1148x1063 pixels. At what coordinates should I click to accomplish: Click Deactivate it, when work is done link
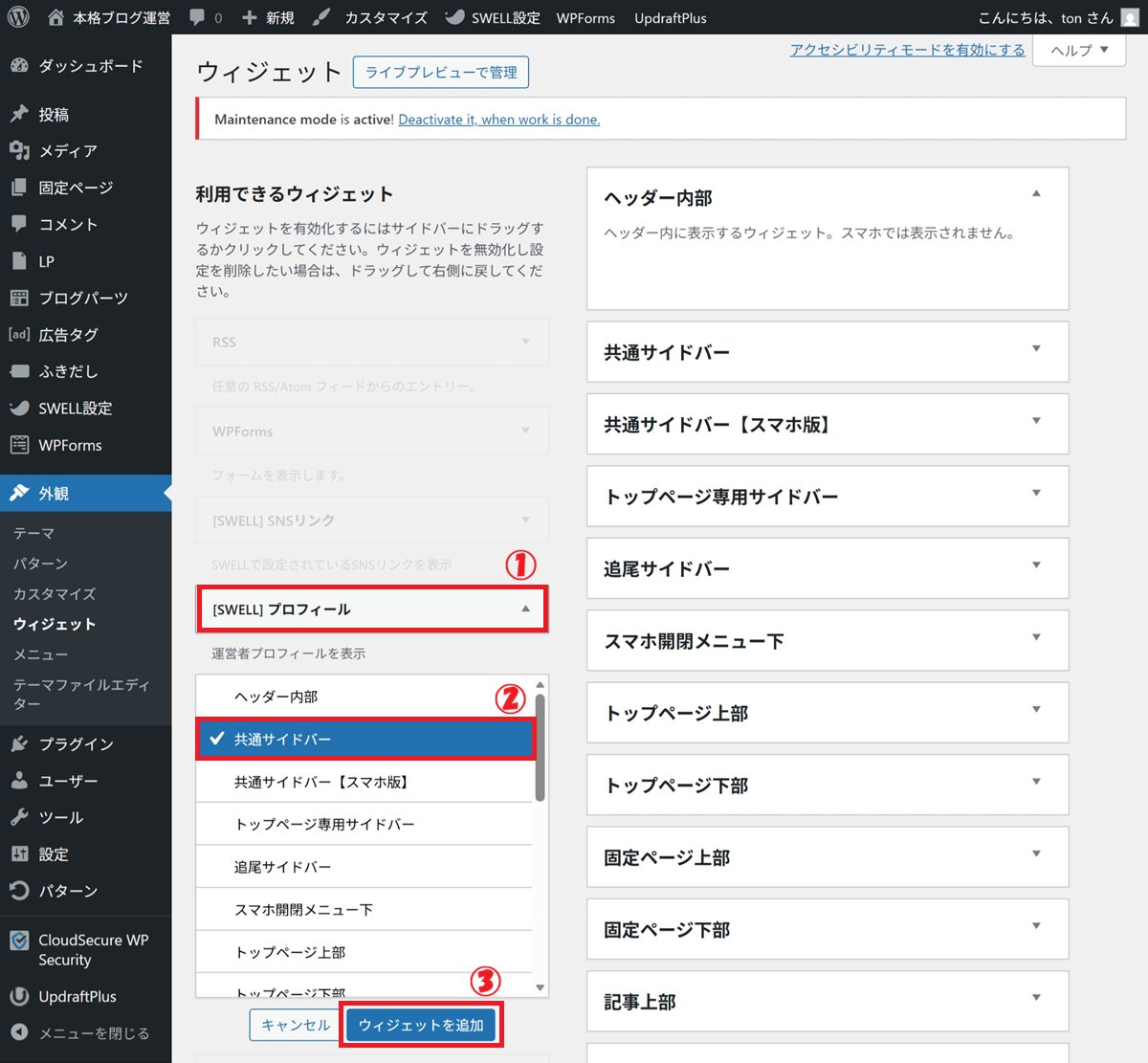click(x=498, y=120)
